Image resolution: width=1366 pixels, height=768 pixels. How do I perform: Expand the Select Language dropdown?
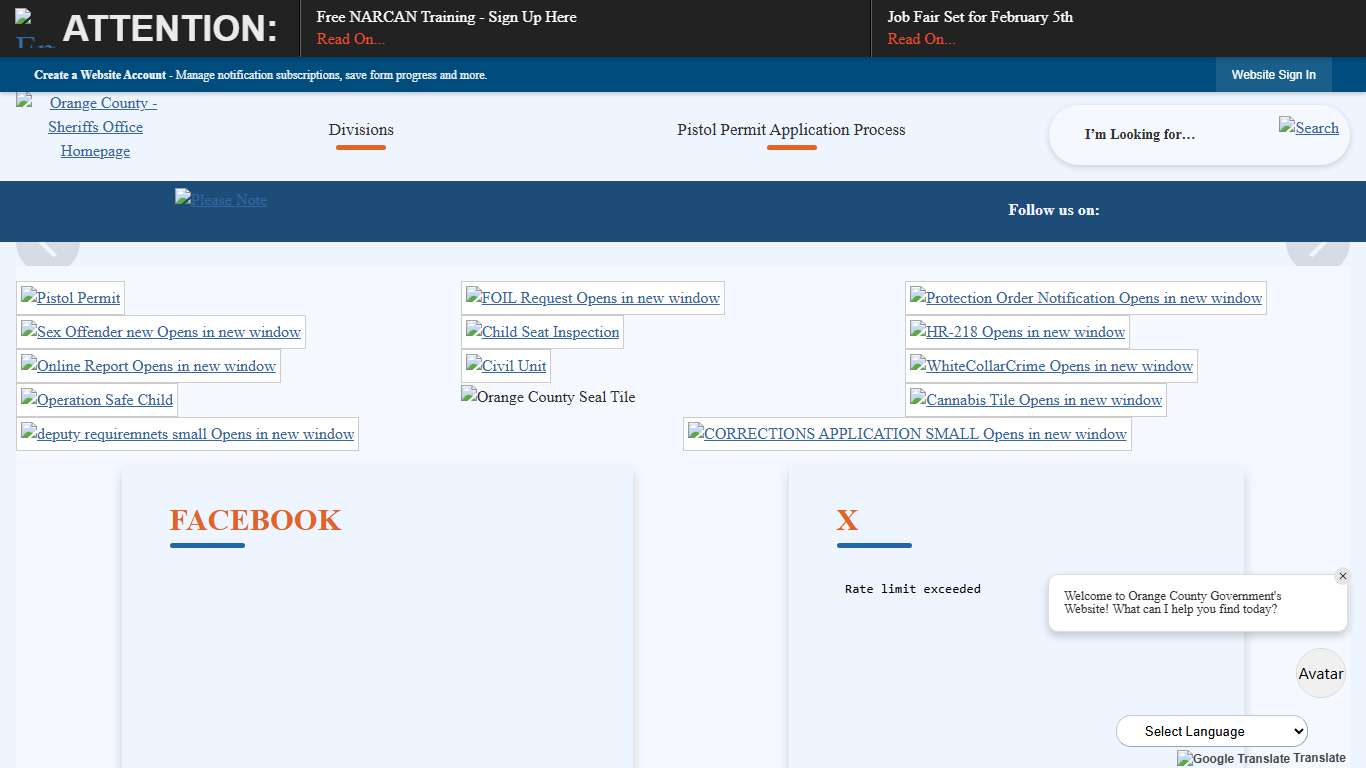(1211, 731)
